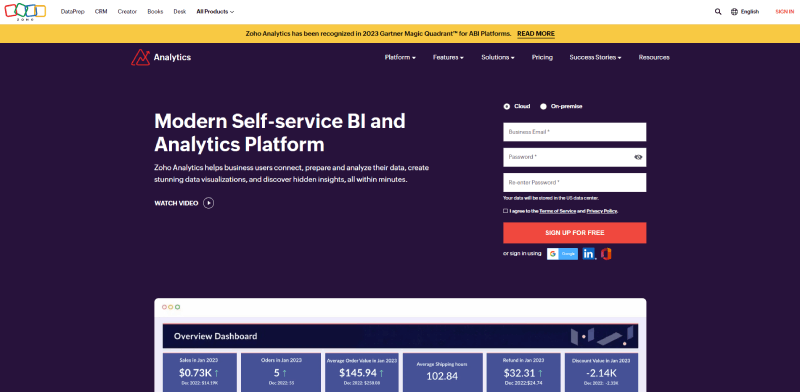
Task: Open the Privacy Policy link
Action: 602,211
